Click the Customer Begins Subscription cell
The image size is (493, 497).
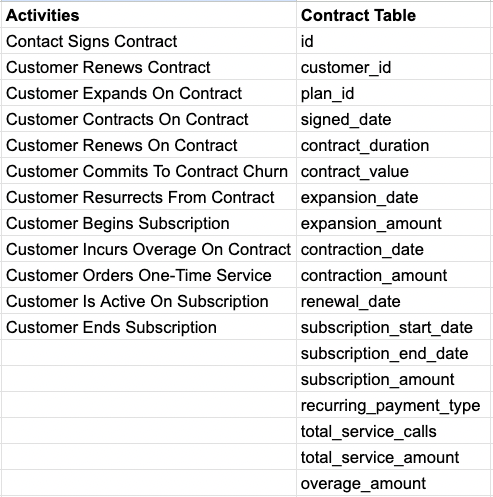tap(149, 223)
